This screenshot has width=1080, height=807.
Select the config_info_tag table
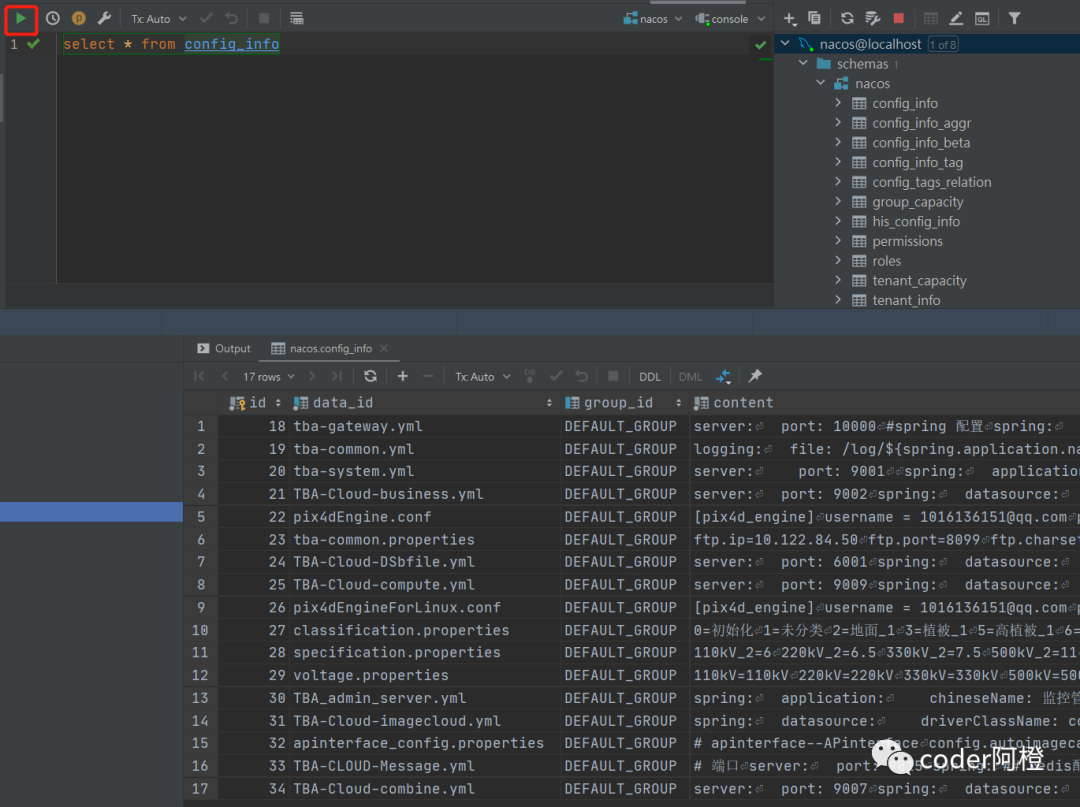(x=917, y=163)
